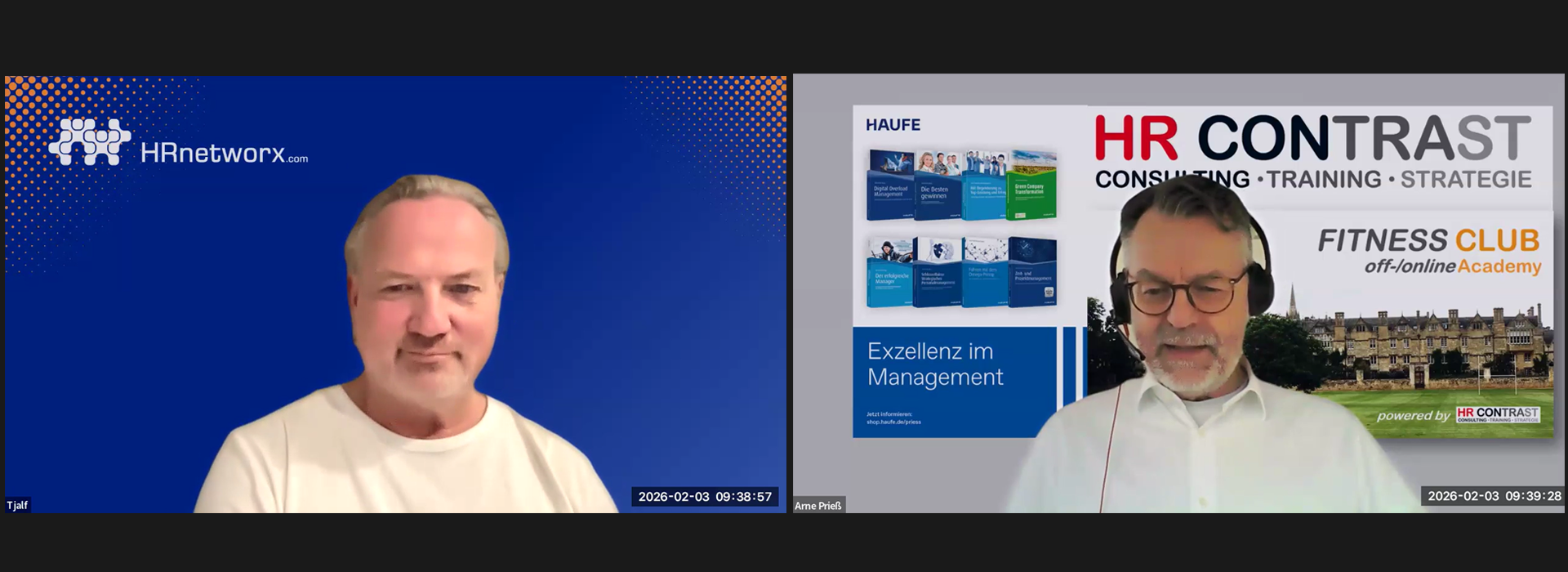Click the 'HAUFE' heading
Screen dimensions: 1568x572
(x=893, y=125)
